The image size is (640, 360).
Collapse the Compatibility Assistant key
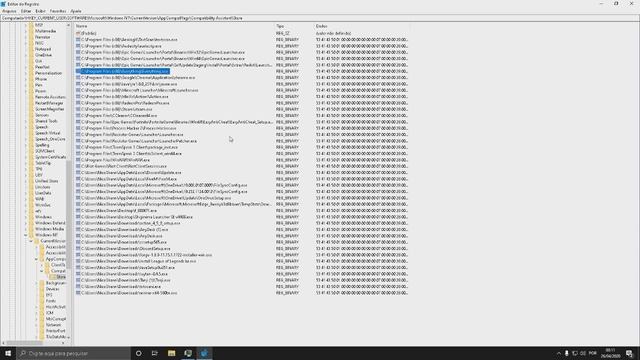(x=42, y=271)
